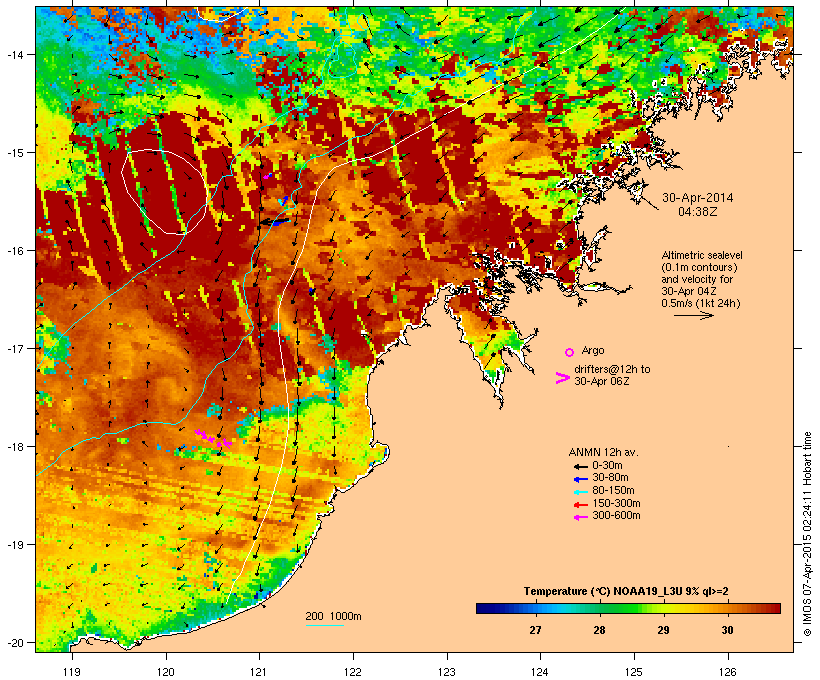Image resolution: width=820 pixels, height=680 pixels.
Task: Click the 'drifters@12h to' legend label
Action: click(x=612, y=369)
